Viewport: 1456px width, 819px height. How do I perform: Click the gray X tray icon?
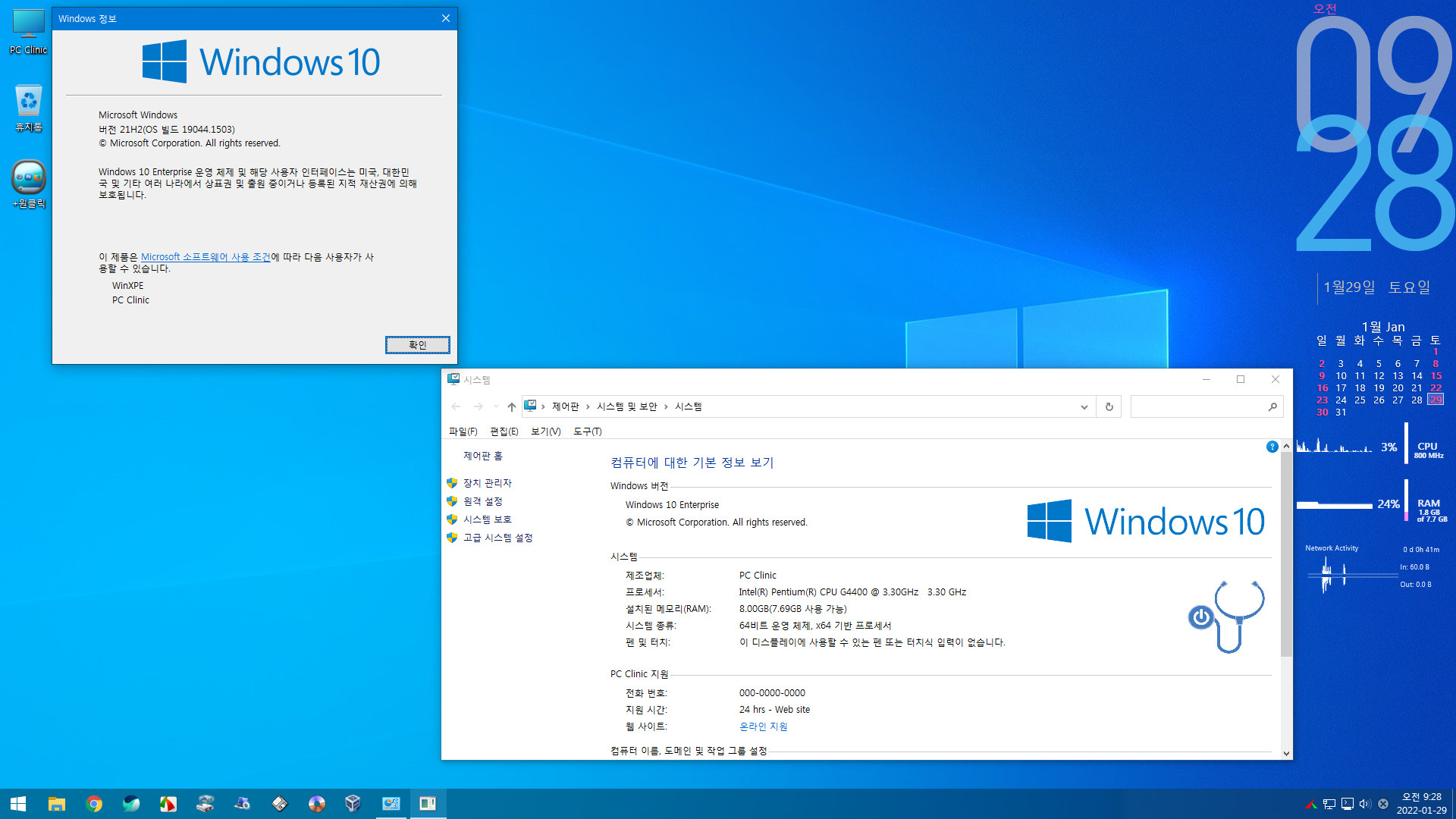click(1383, 804)
